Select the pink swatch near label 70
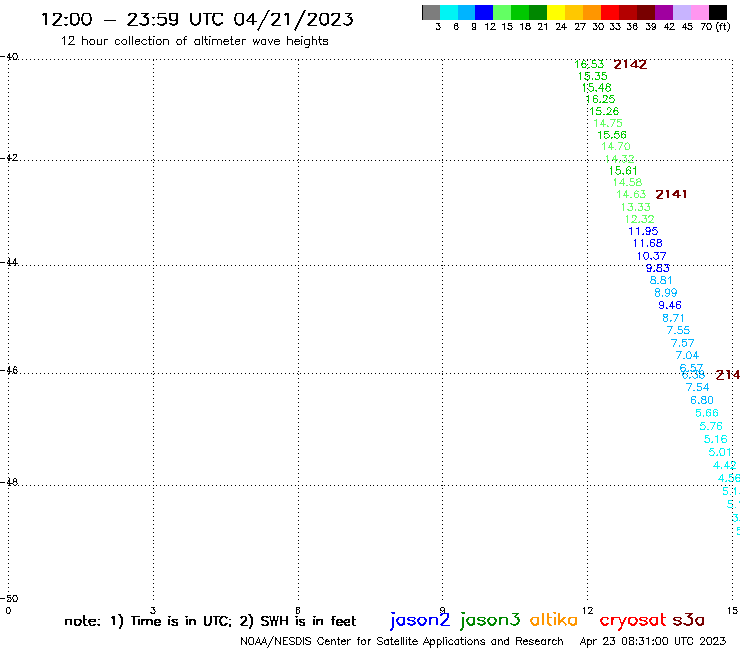The height and width of the screenshot is (650, 740). coord(699,12)
